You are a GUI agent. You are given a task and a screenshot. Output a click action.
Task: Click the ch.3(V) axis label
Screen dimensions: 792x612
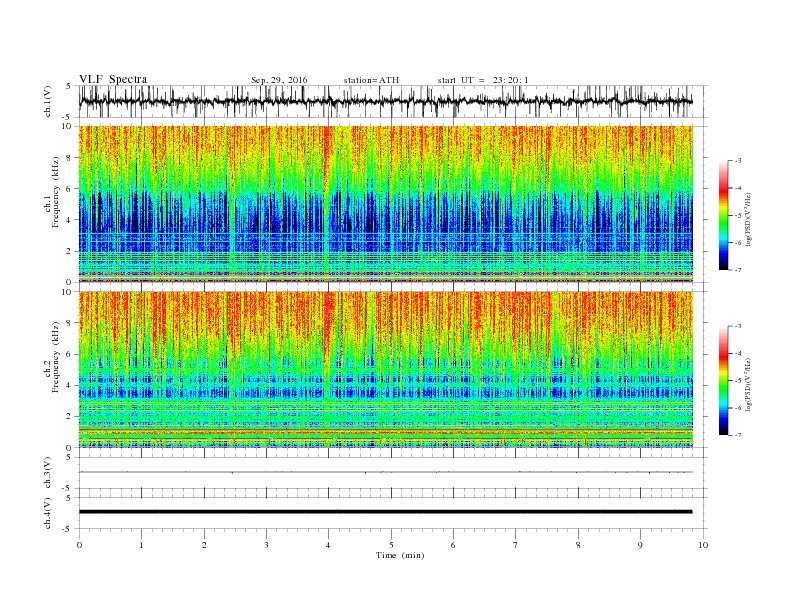48,473
